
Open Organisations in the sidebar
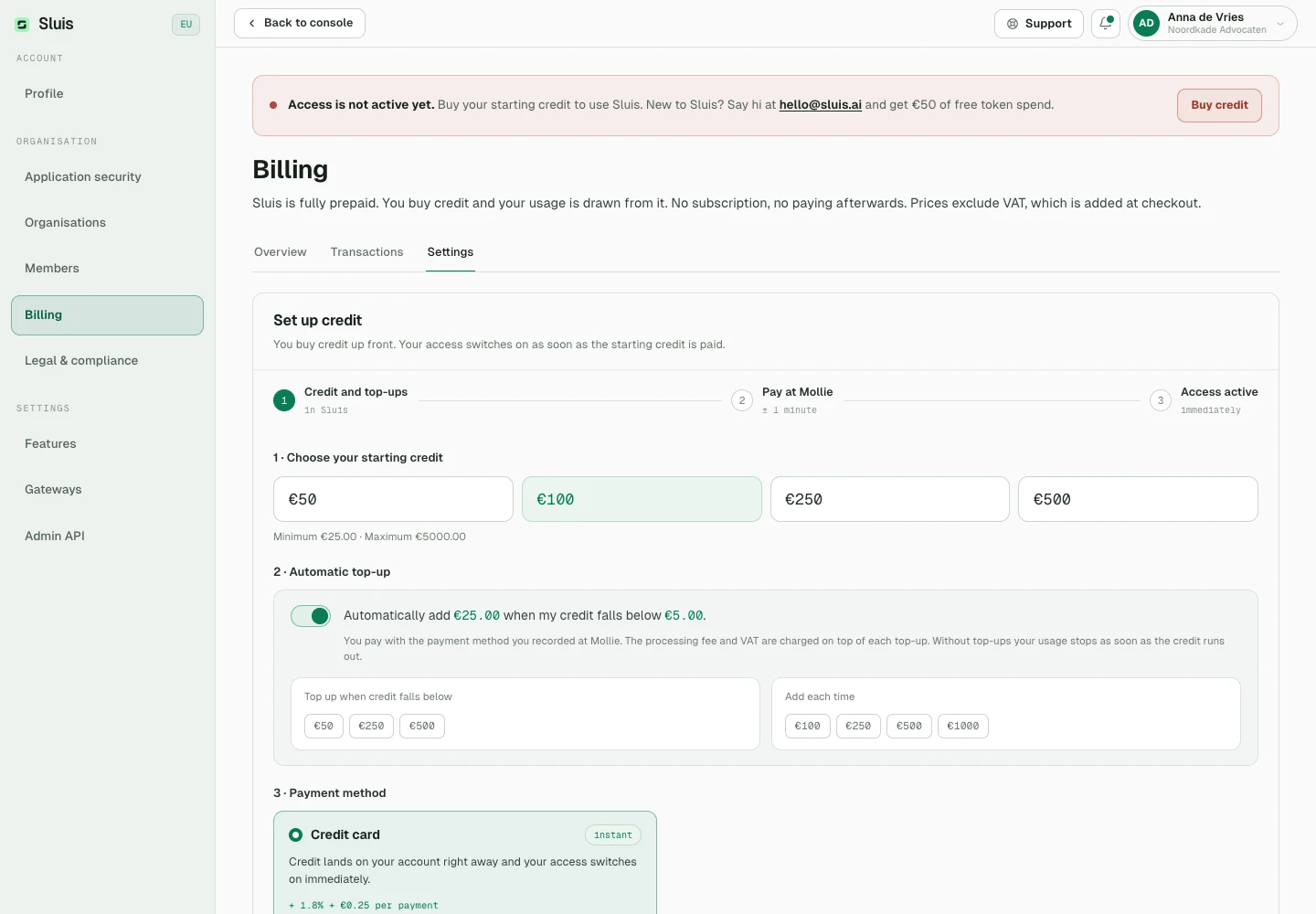coord(107,223)
